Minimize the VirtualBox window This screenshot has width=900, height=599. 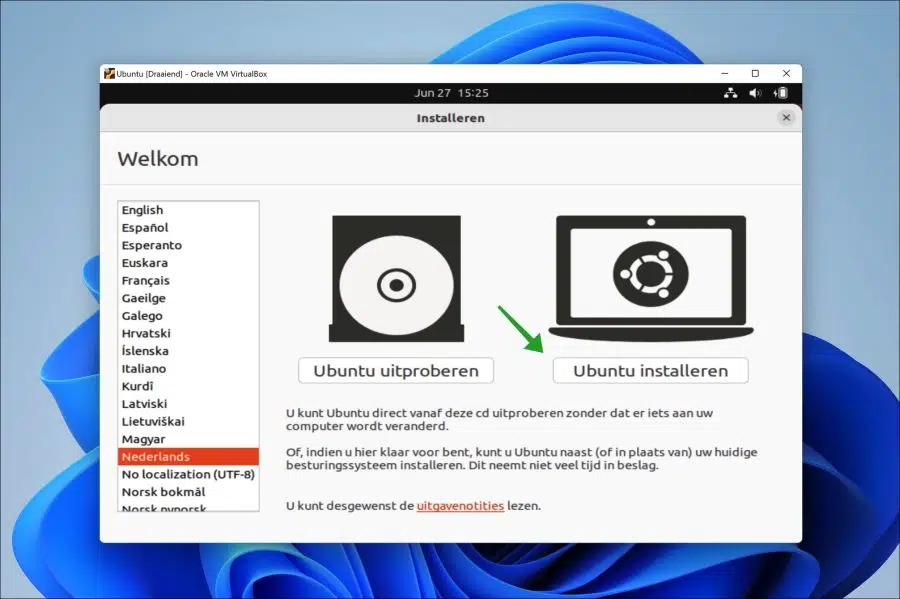(724, 73)
